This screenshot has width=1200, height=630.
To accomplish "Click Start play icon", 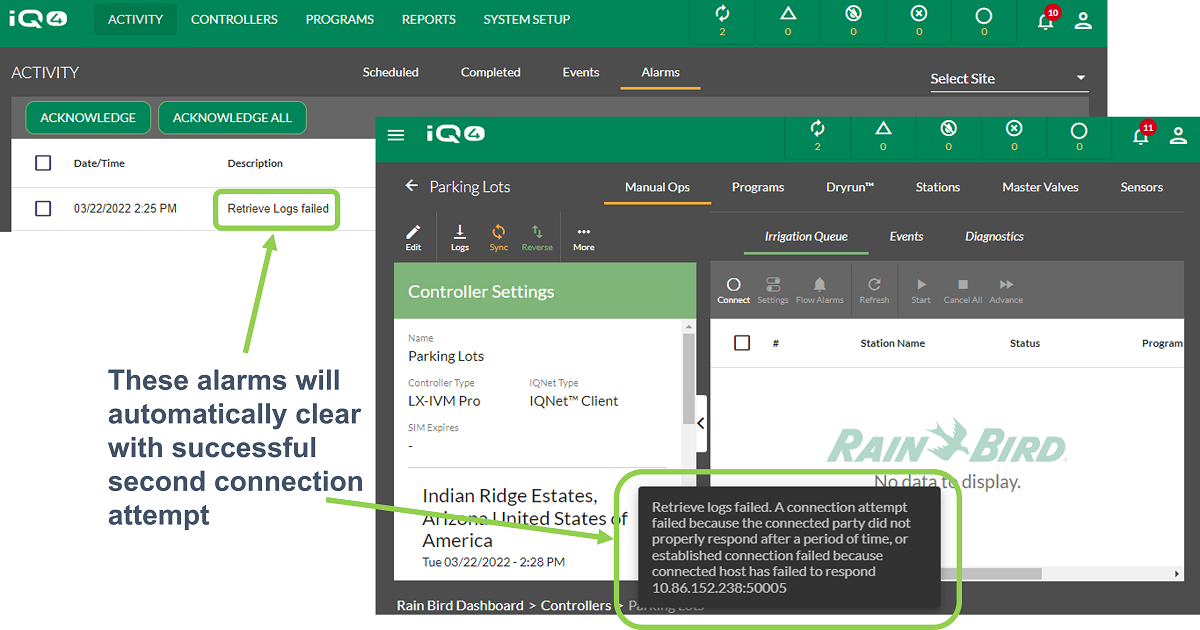I will click(x=921, y=290).
